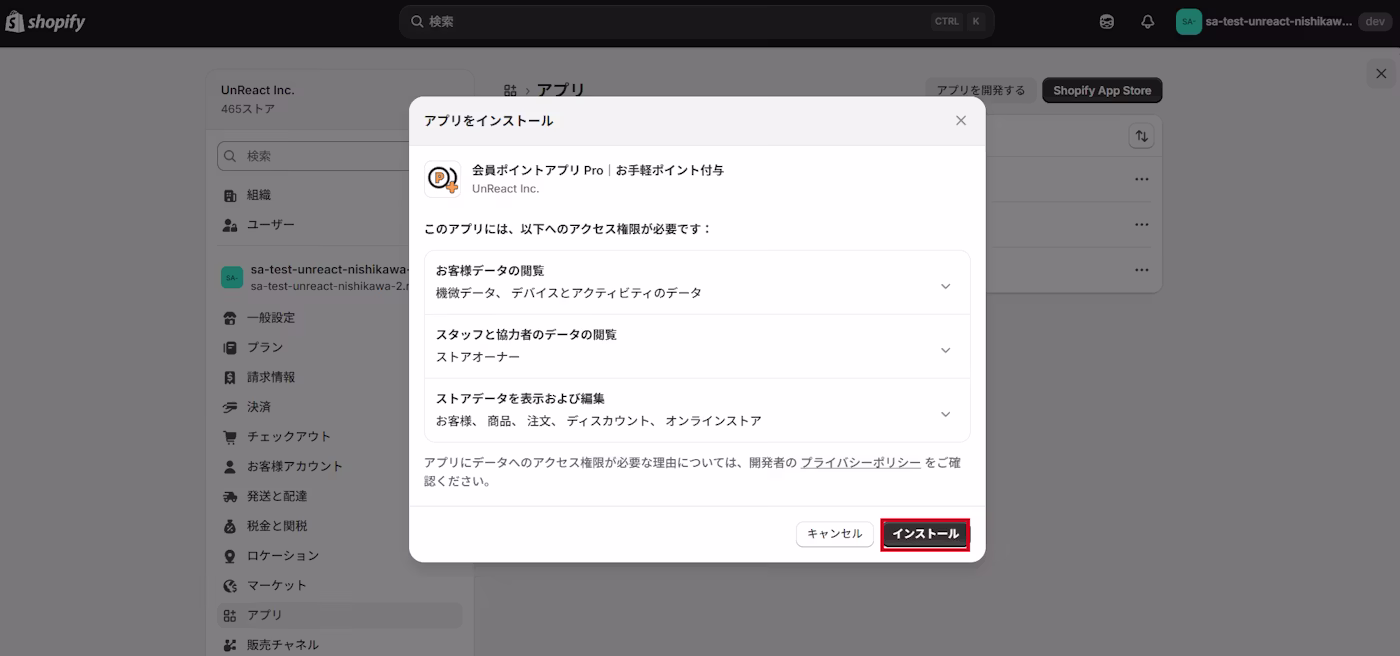
Task: Click the breadcrumb icon before アプリ
Action: (x=511, y=90)
